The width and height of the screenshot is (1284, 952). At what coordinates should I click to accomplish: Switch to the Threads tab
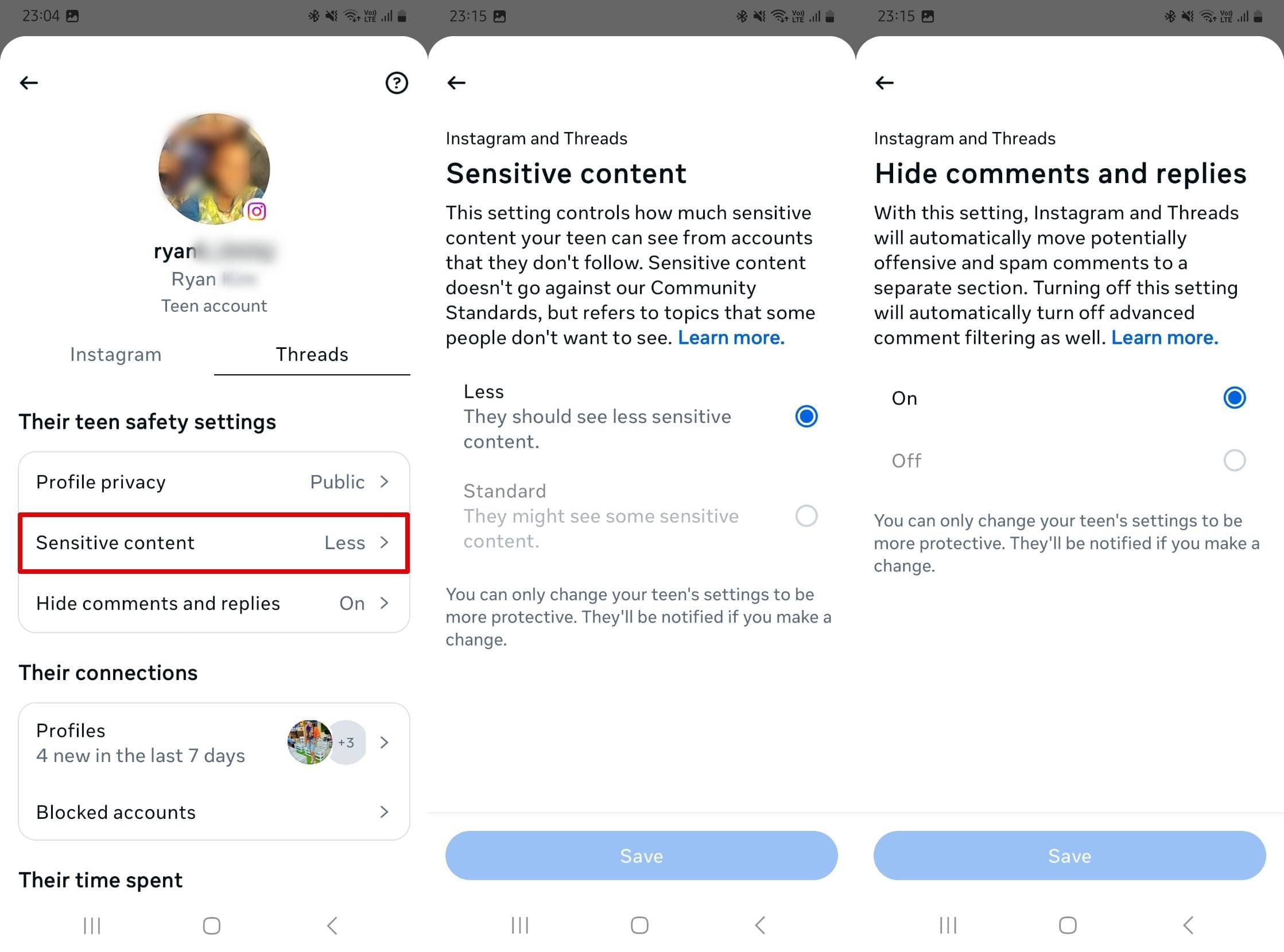[x=312, y=354]
